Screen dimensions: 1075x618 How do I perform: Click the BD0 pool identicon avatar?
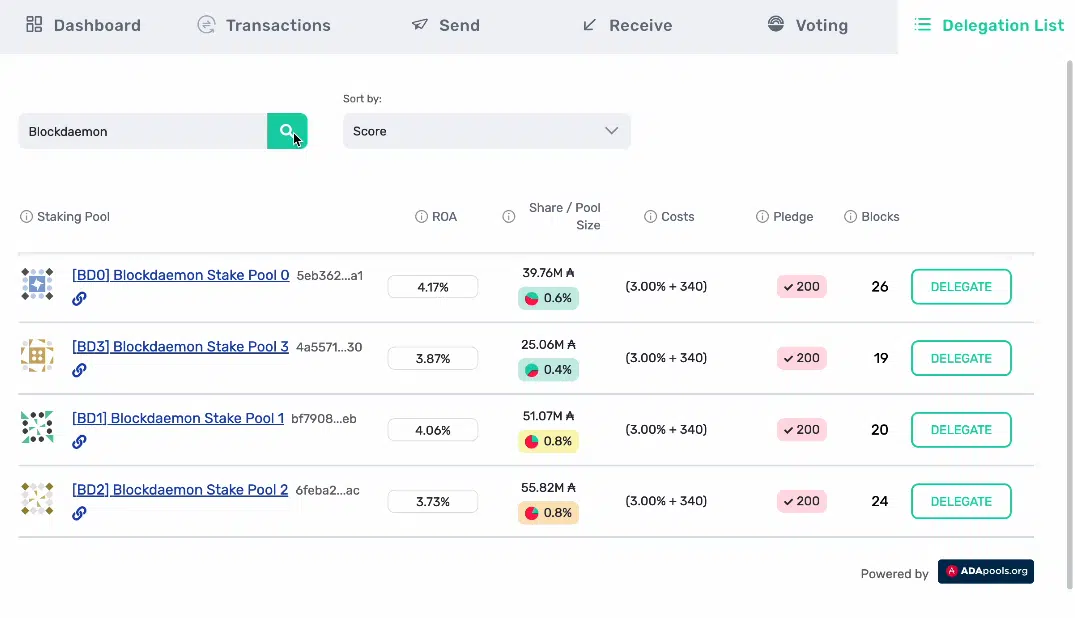click(37, 284)
